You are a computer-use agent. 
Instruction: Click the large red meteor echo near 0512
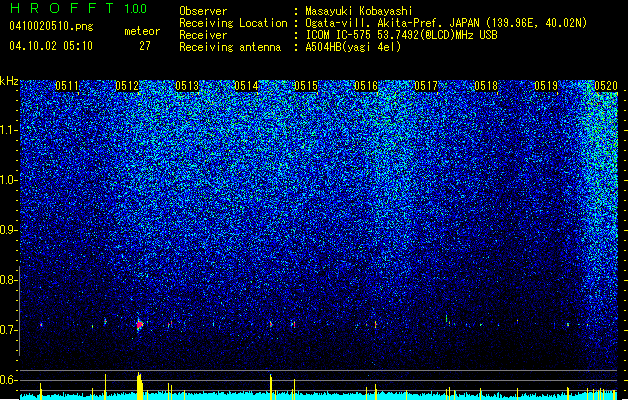(140, 325)
